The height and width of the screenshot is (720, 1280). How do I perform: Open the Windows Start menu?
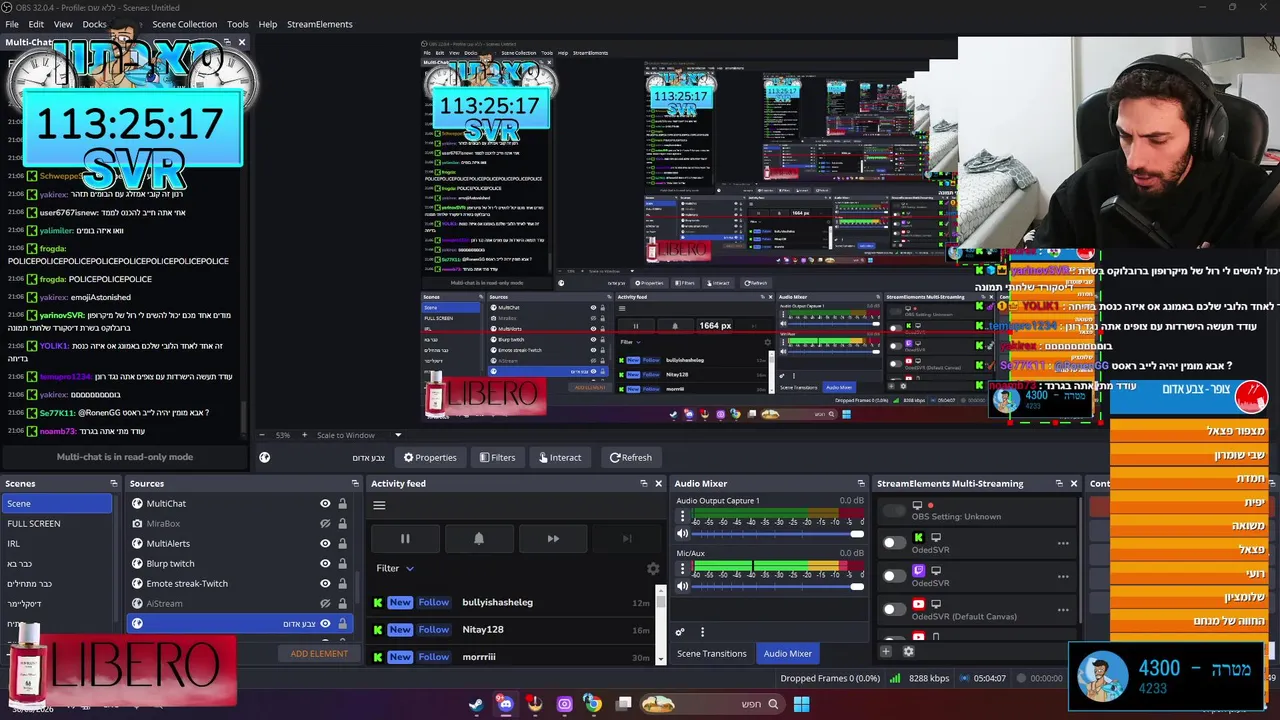coord(801,704)
